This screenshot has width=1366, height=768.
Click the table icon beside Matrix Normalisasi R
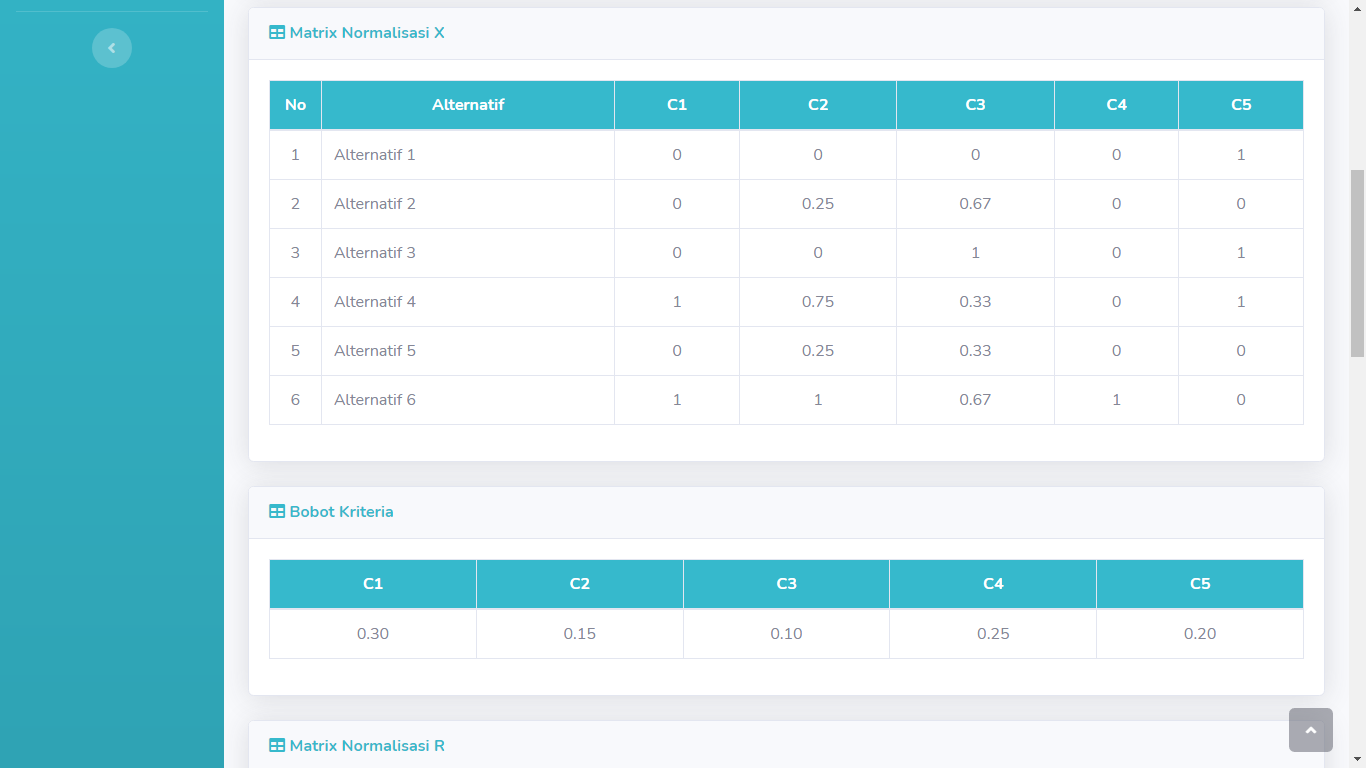[277, 746]
